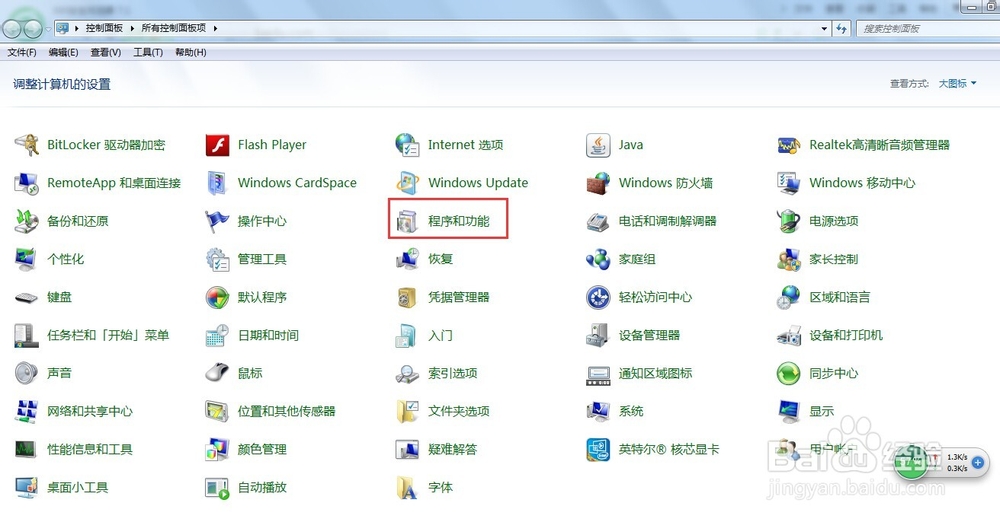This screenshot has height=522, width=1000.
Task: Open 轻松访问中心 icon
Action: tap(598, 297)
